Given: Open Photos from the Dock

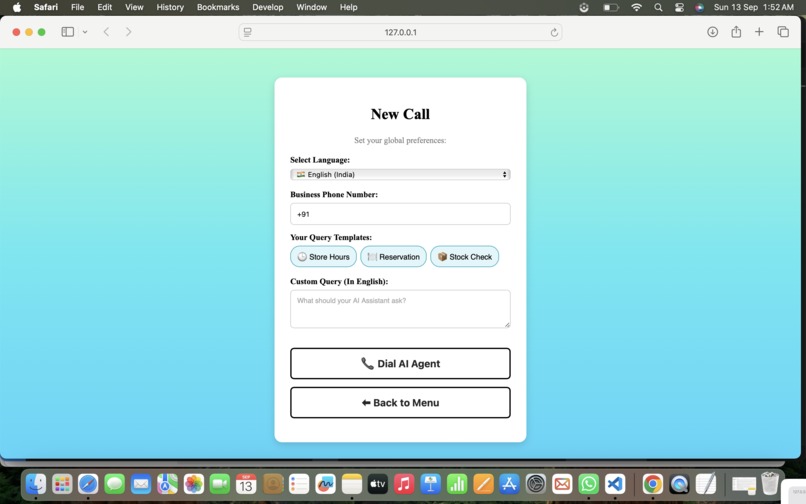Looking at the screenshot, I should [194, 484].
